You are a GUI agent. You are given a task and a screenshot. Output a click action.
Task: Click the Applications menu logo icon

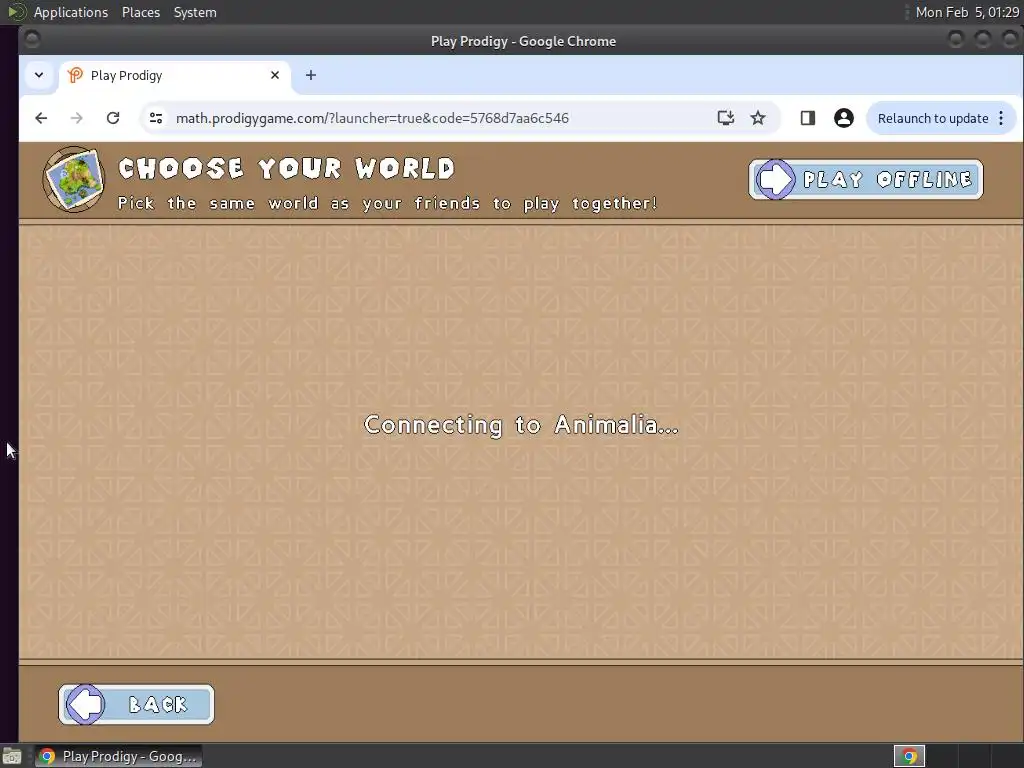[16, 12]
